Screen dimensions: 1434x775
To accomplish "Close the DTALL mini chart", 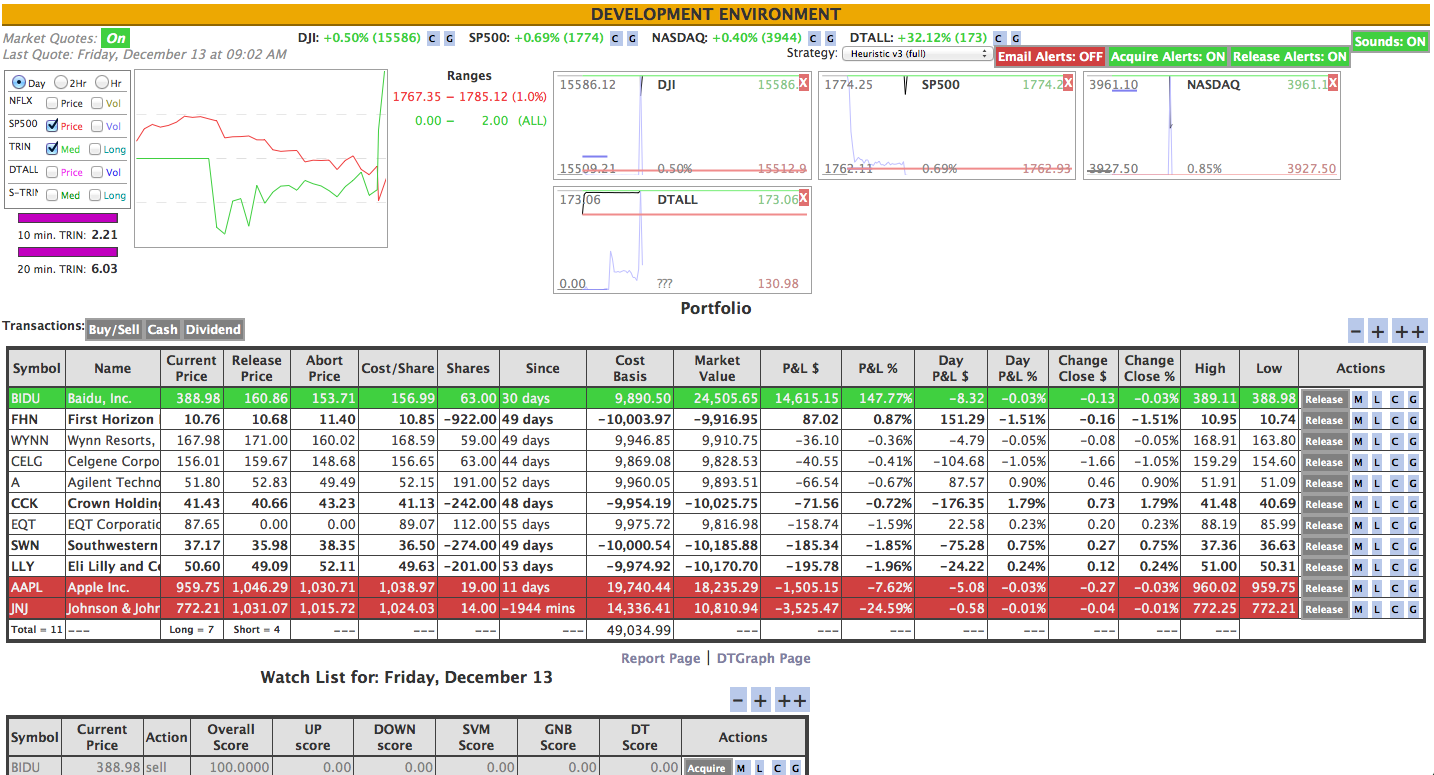I will coord(803,198).
